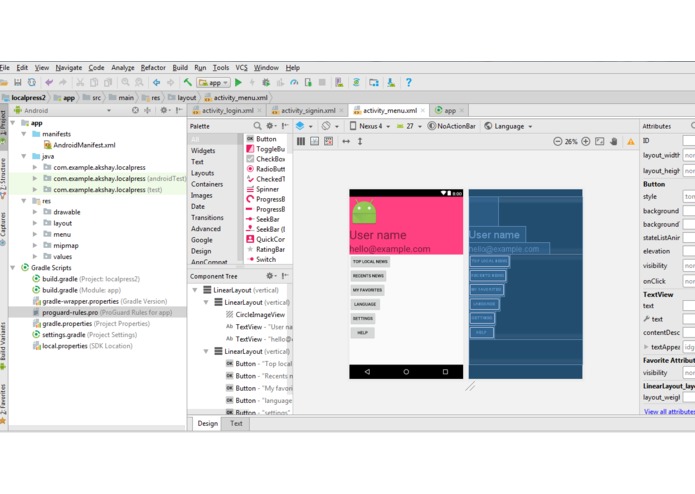The height and width of the screenshot is (494, 695).
Task: Open the Navigate menu
Action: (69, 68)
